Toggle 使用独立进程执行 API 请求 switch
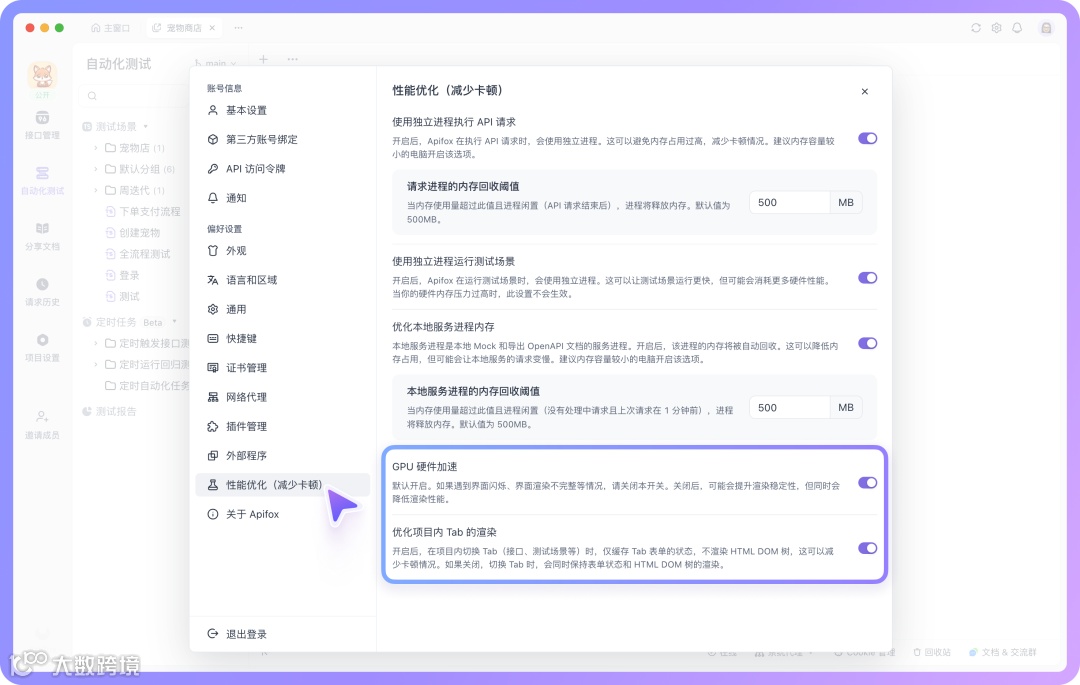 (867, 138)
